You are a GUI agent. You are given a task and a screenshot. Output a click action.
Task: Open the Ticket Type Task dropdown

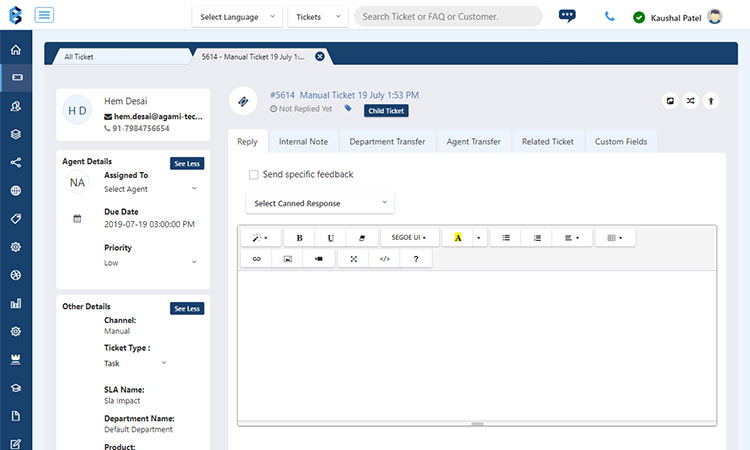[x=135, y=363]
